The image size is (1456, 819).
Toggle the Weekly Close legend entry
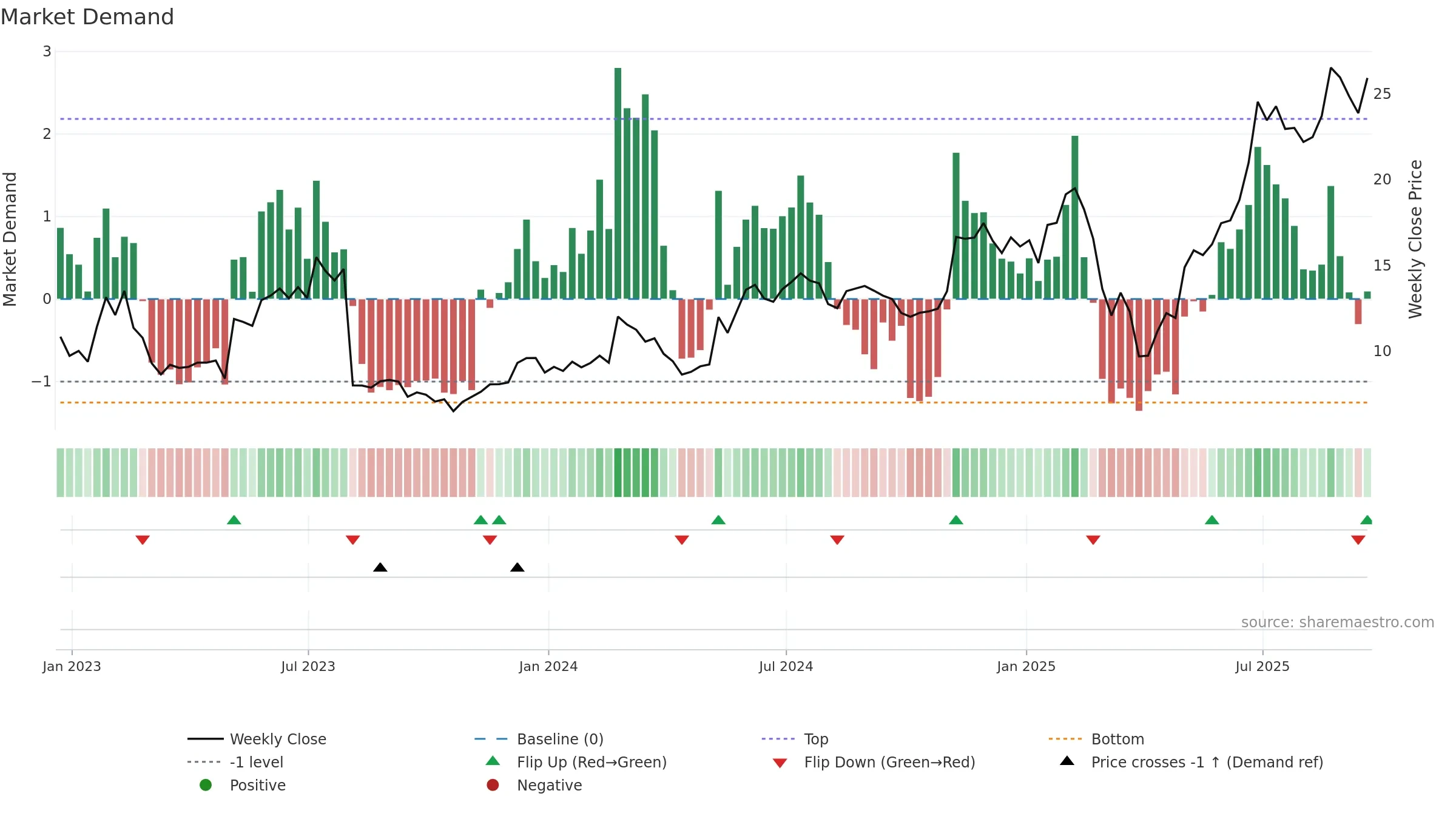pos(257,739)
